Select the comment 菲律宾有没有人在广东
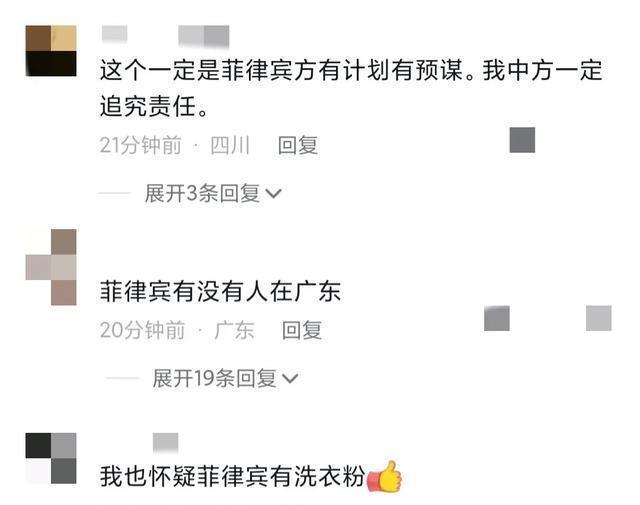640x505 pixels. click(220, 291)
